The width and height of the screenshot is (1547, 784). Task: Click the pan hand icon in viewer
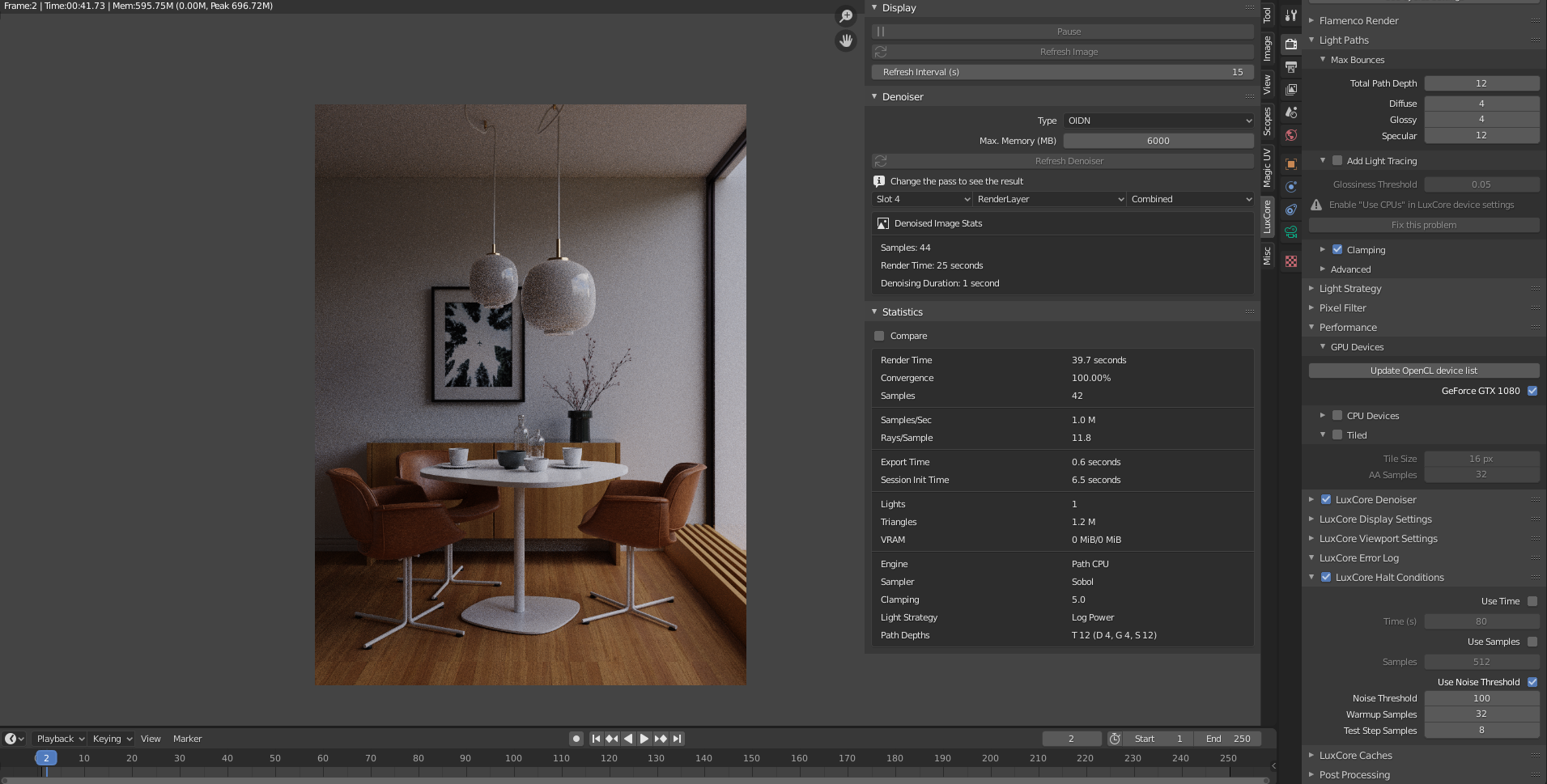(846, 40)
